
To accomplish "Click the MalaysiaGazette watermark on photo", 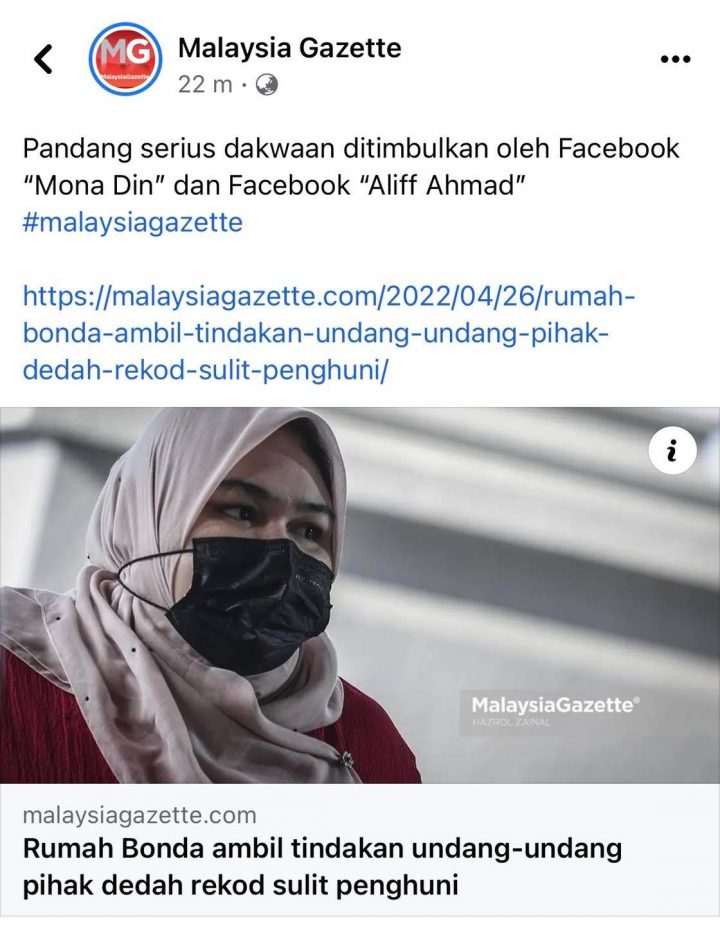I will pyautogui.click(x=555, y=705).
